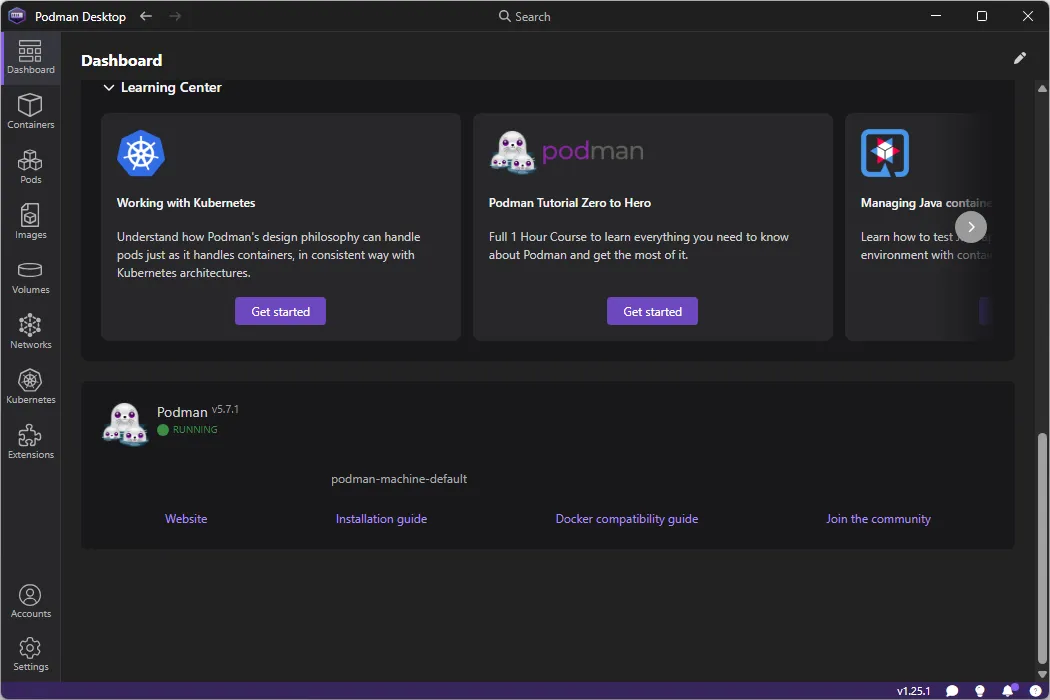Collapse the Learning Center section
Image resolution: width=1050 pixels, height=700 pixels.
[109, 87]
